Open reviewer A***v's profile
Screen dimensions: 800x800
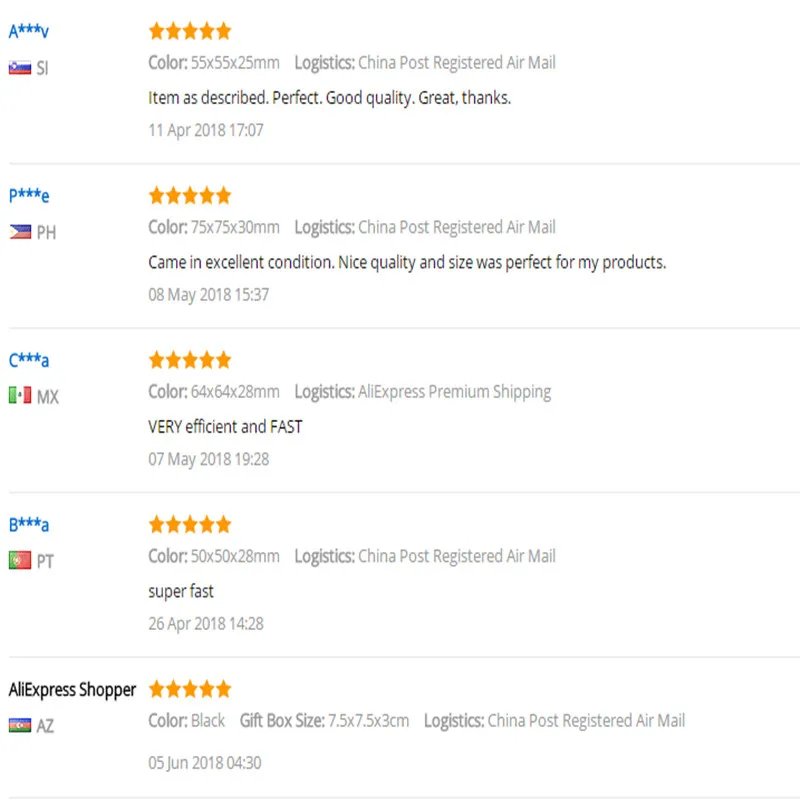(x=29, y=31)
